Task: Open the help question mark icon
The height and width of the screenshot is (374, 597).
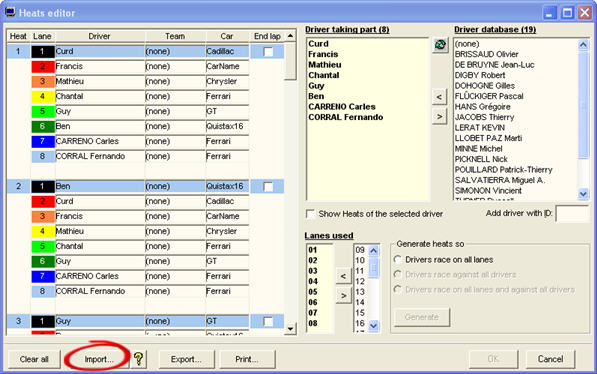Action: pyautogui.click(x=139, y=359)
